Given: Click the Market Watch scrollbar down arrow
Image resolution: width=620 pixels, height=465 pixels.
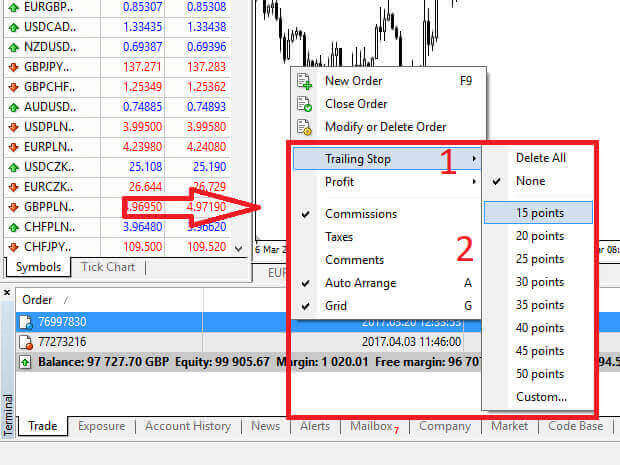Looking at the screenshot, I should (238, 247).
